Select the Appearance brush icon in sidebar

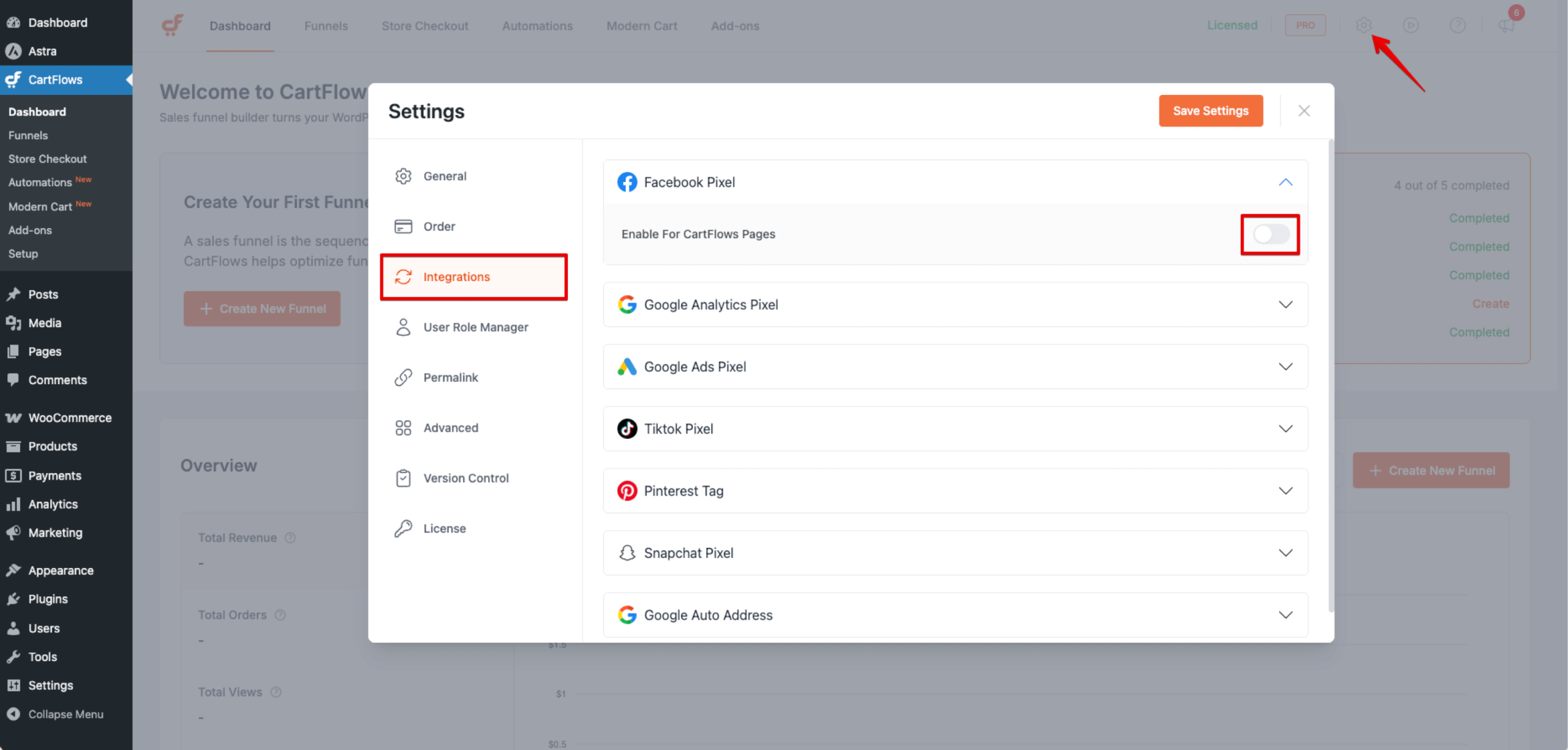click(x=13, y=570)
